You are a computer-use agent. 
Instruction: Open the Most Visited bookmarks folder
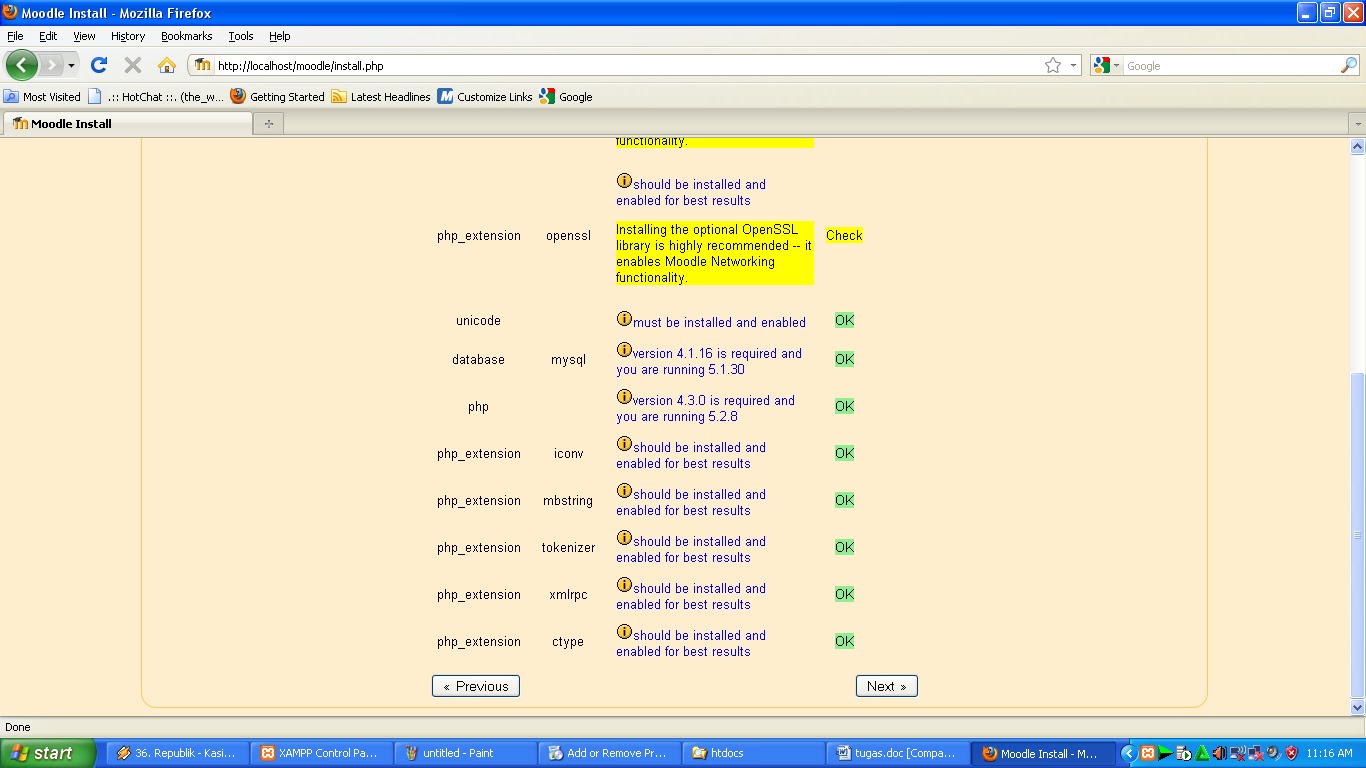42,97
